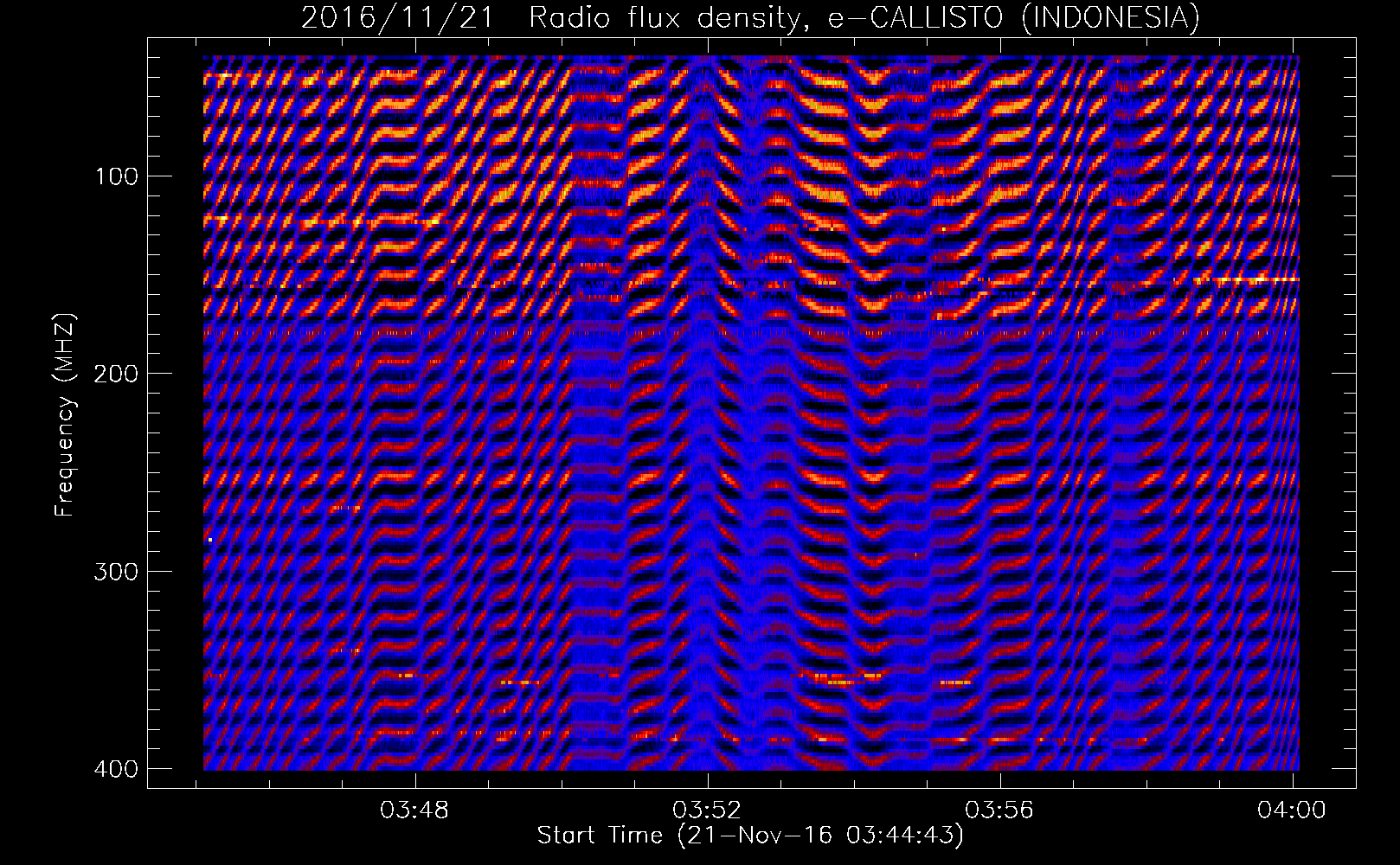Click the '03:56' time tick label
This screenshot has width=1400, height=865.
click(x=1000, y=811)
